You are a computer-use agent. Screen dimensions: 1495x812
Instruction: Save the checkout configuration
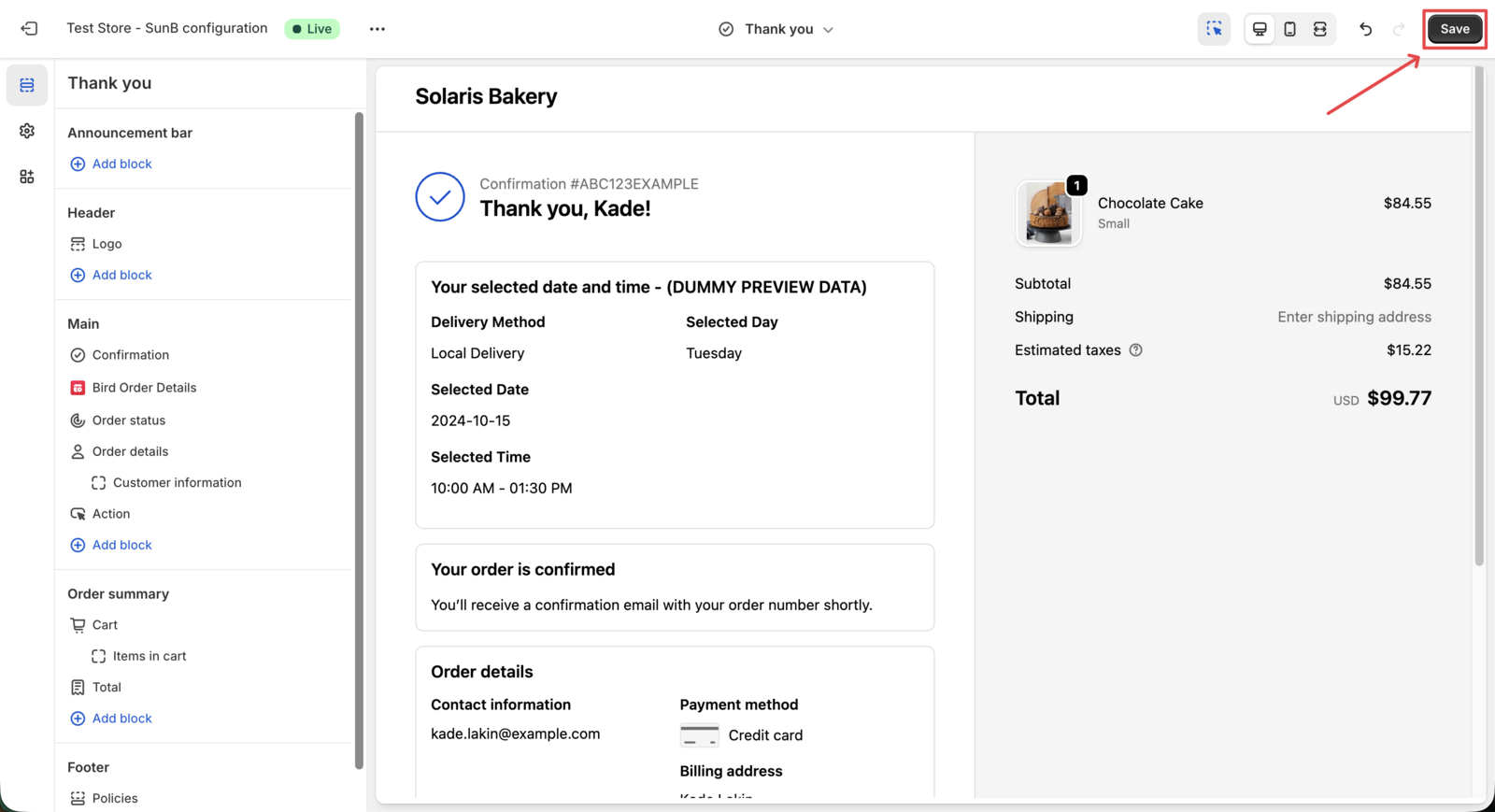[1455, 29]
